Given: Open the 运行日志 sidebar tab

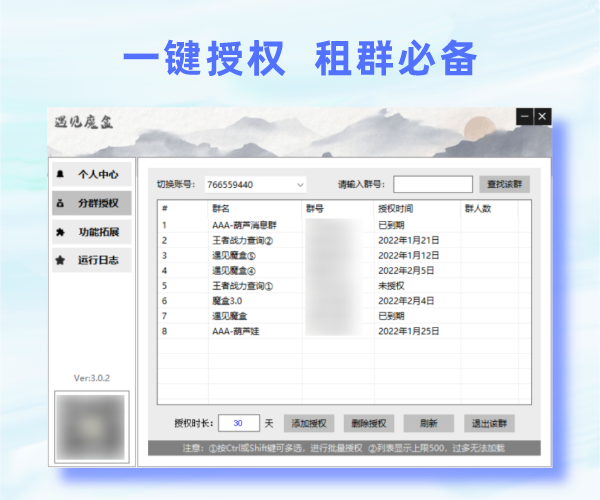Looking at the screenshot, I should (92, 260).
